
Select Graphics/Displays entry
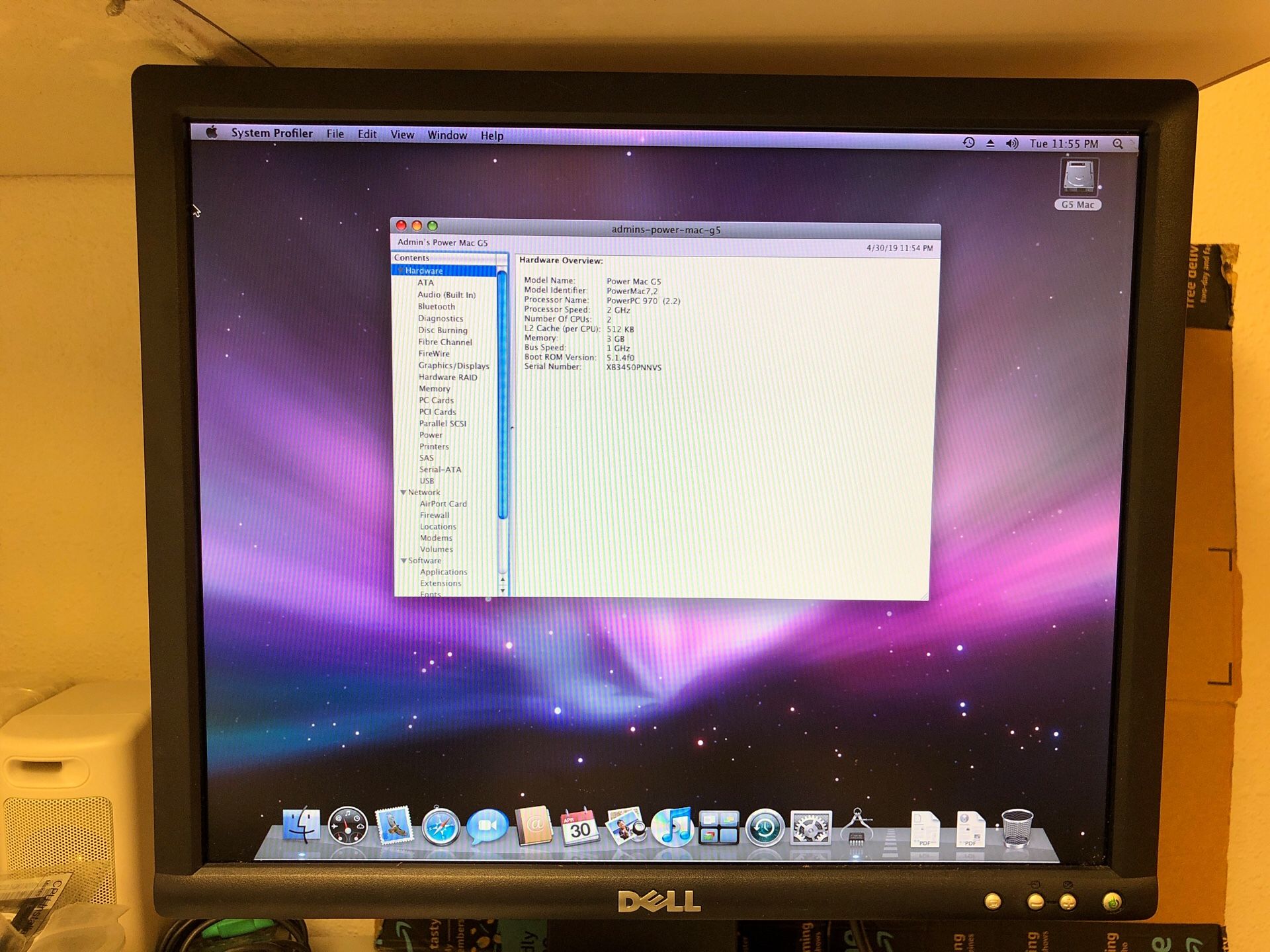454,366
